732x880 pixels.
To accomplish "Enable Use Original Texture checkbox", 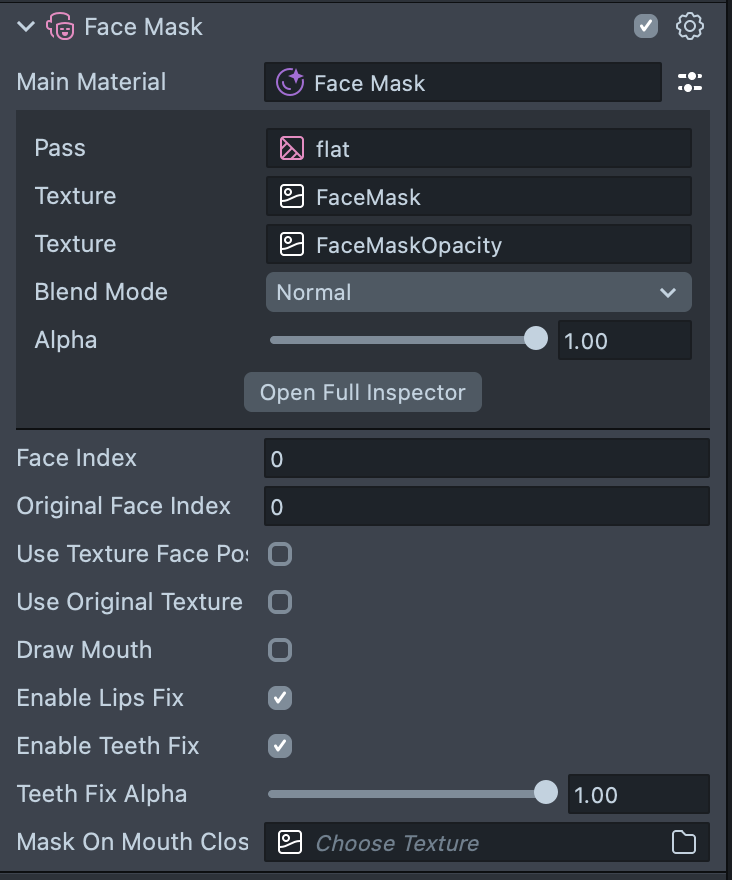I will coord(280,602).
